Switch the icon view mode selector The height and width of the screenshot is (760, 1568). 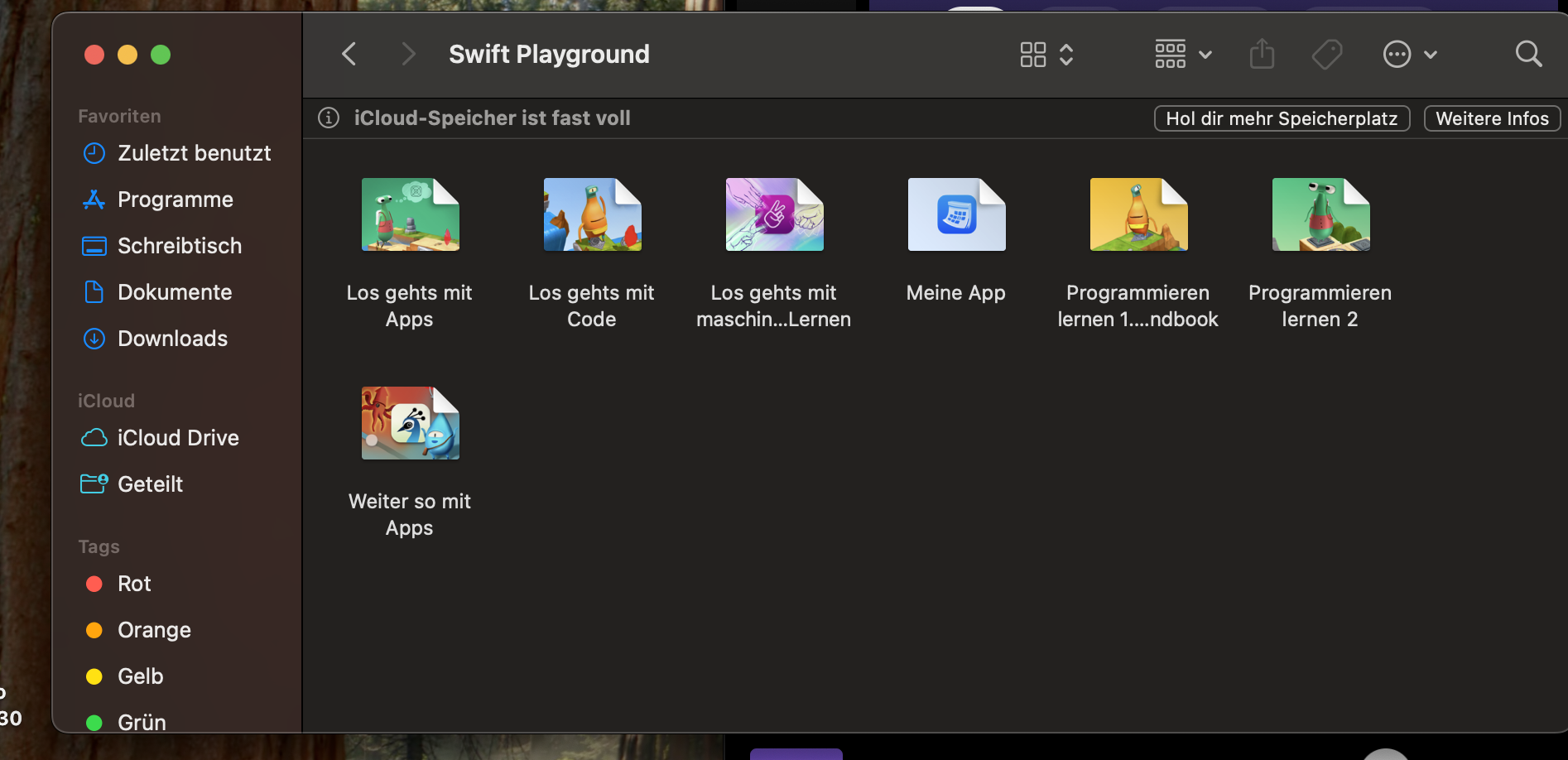click(x=1046, y=55)
